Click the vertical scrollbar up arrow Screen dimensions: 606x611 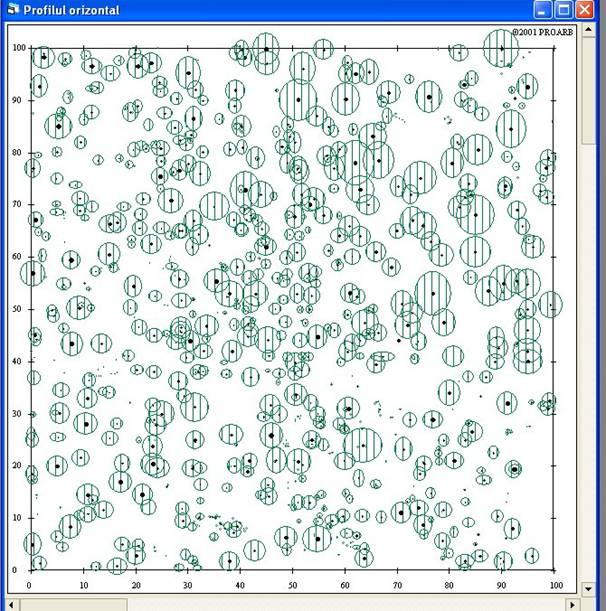(588, 30)
